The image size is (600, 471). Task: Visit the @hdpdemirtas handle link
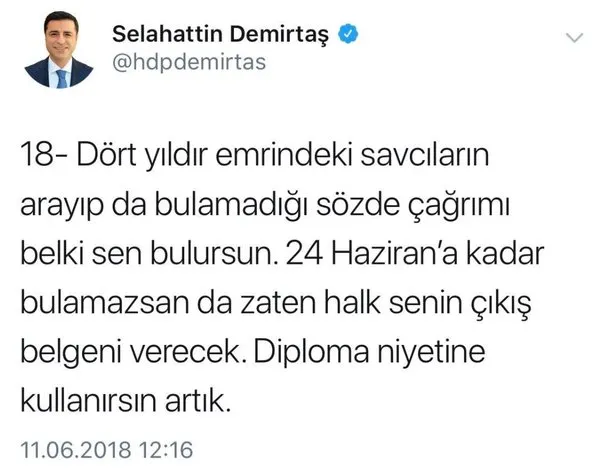pos(189,62)
